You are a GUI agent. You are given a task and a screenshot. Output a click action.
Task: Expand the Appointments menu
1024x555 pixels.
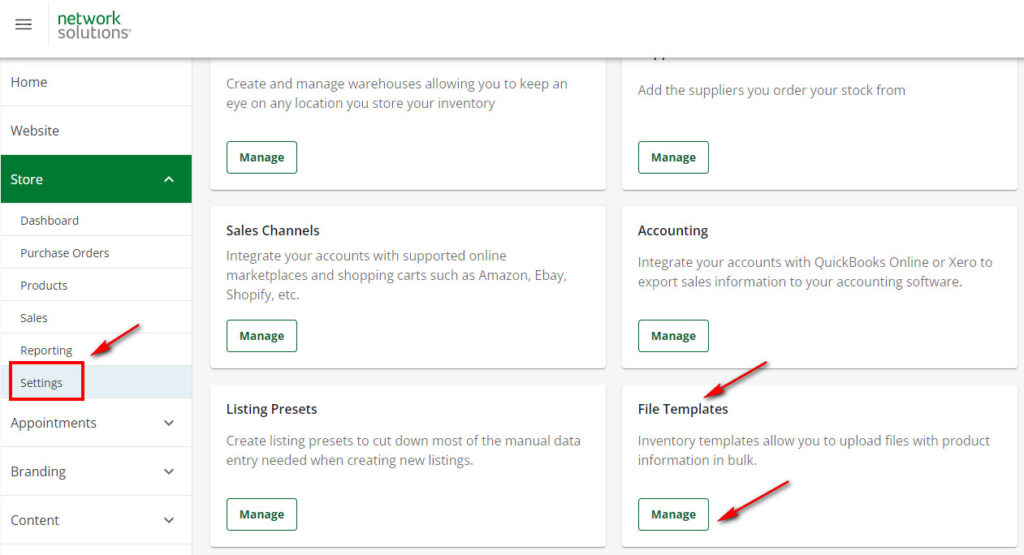tap(168, 423)
